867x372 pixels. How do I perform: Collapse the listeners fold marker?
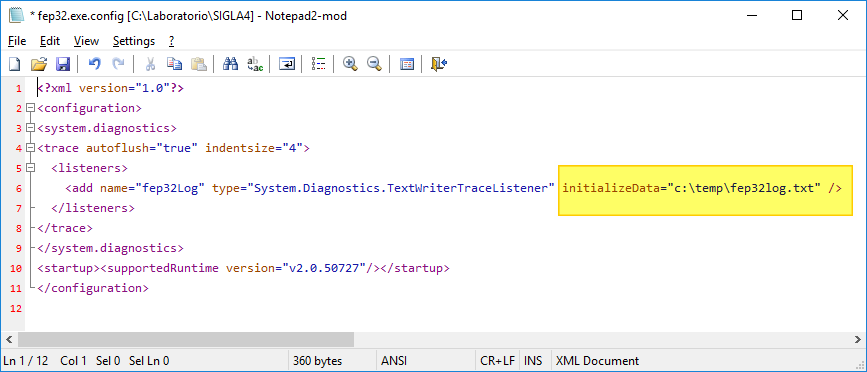[x=30, y=168]
